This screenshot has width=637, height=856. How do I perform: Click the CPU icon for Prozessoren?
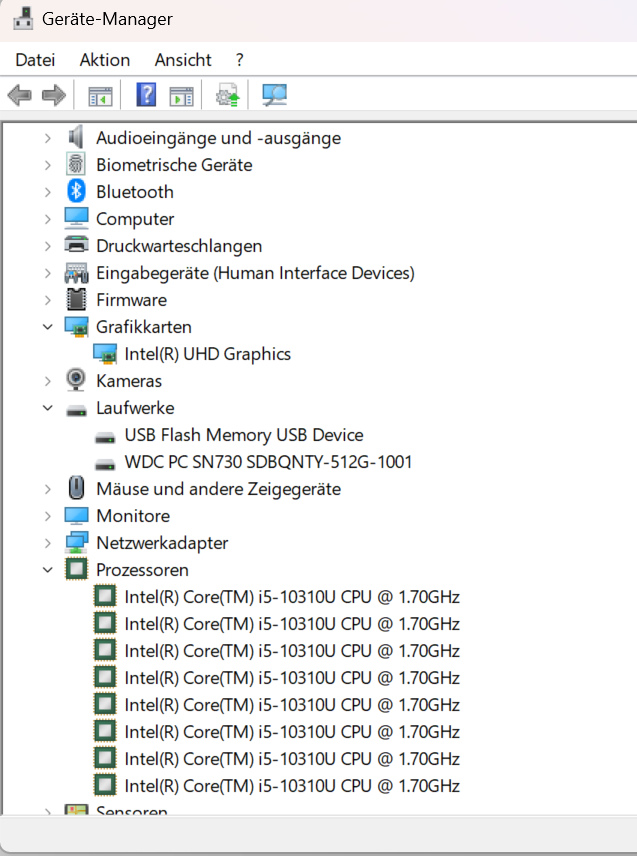pos(76,569)
